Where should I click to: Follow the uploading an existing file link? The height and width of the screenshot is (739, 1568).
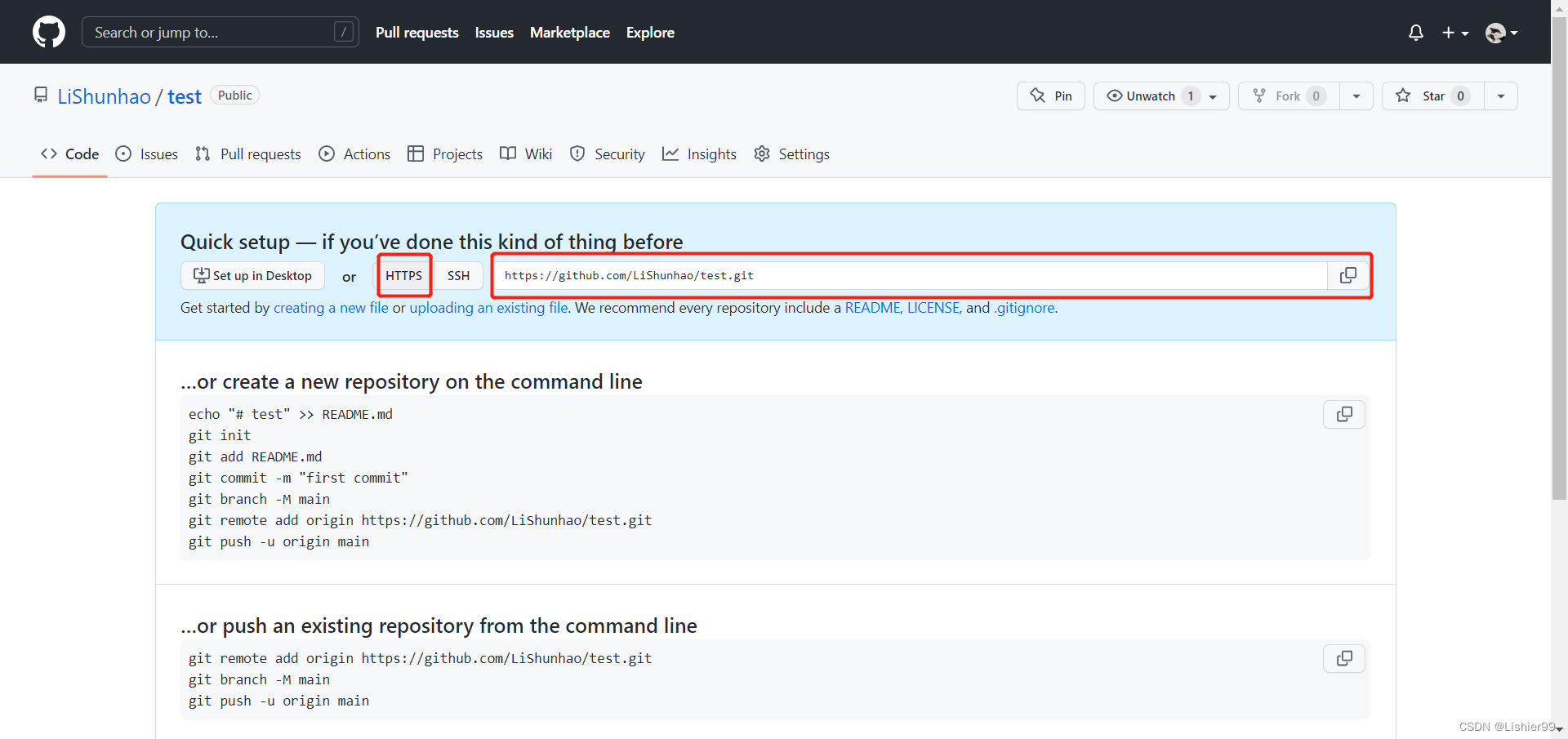click(x=488, y=308)
